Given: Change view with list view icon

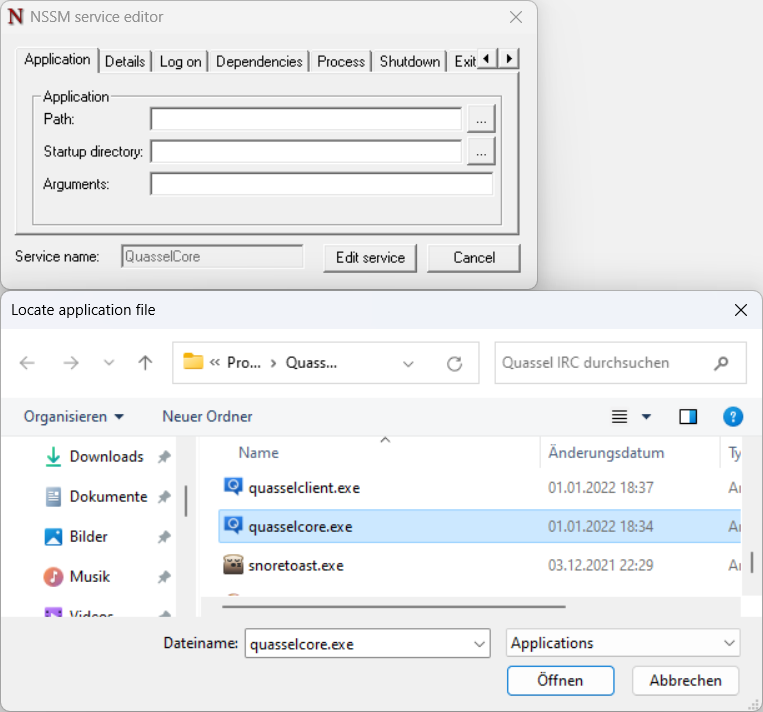Looking at the screenshot, I should pos(619,417).
